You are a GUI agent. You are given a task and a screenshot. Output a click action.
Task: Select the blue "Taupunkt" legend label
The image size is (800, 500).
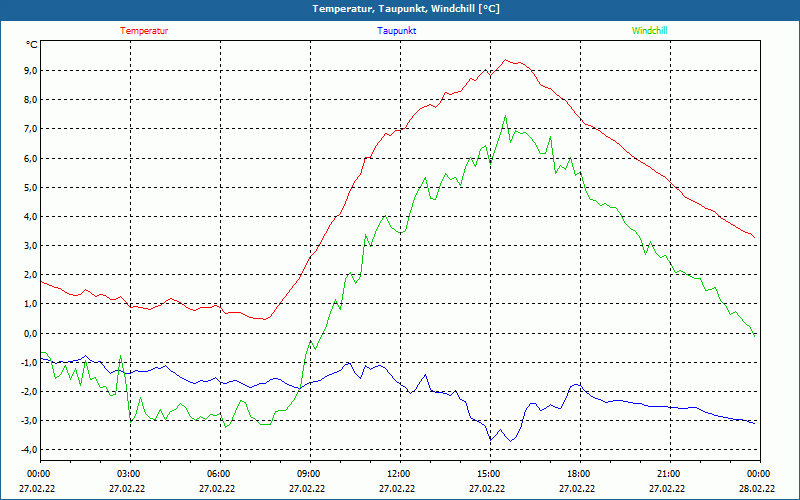click(x=396, y=31)
